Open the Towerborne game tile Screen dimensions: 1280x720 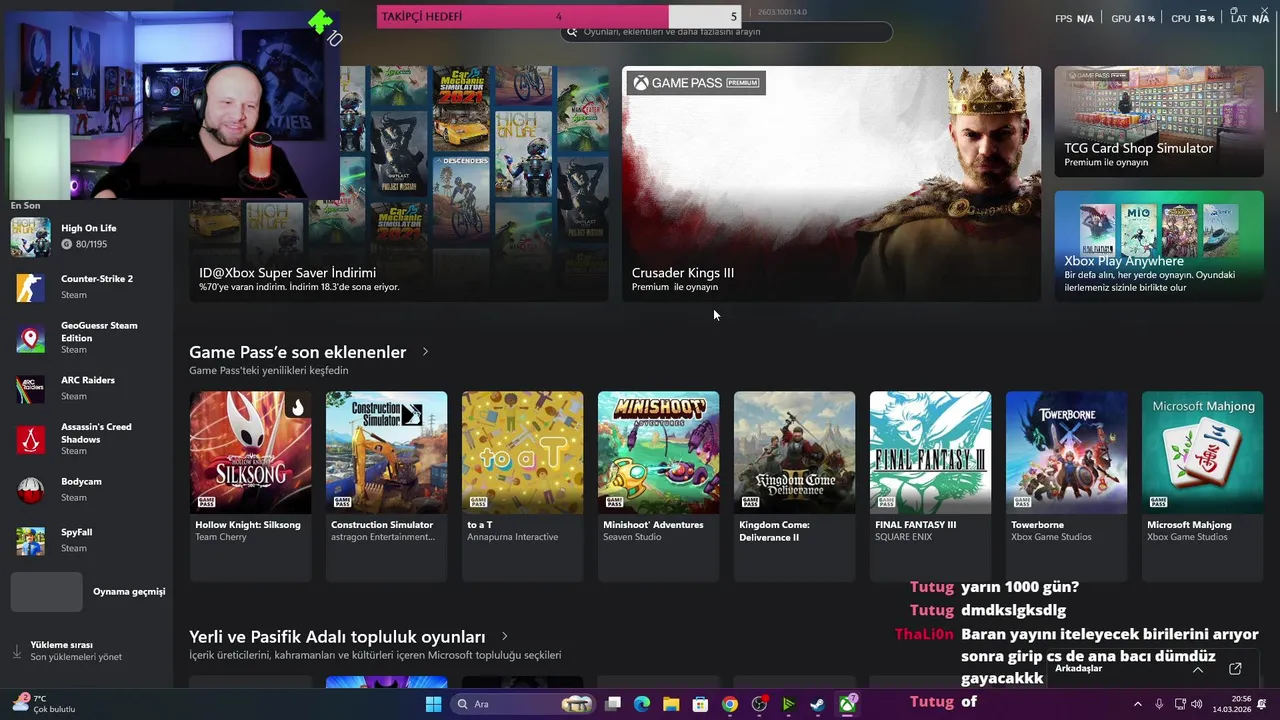[x=1066, y=486]
